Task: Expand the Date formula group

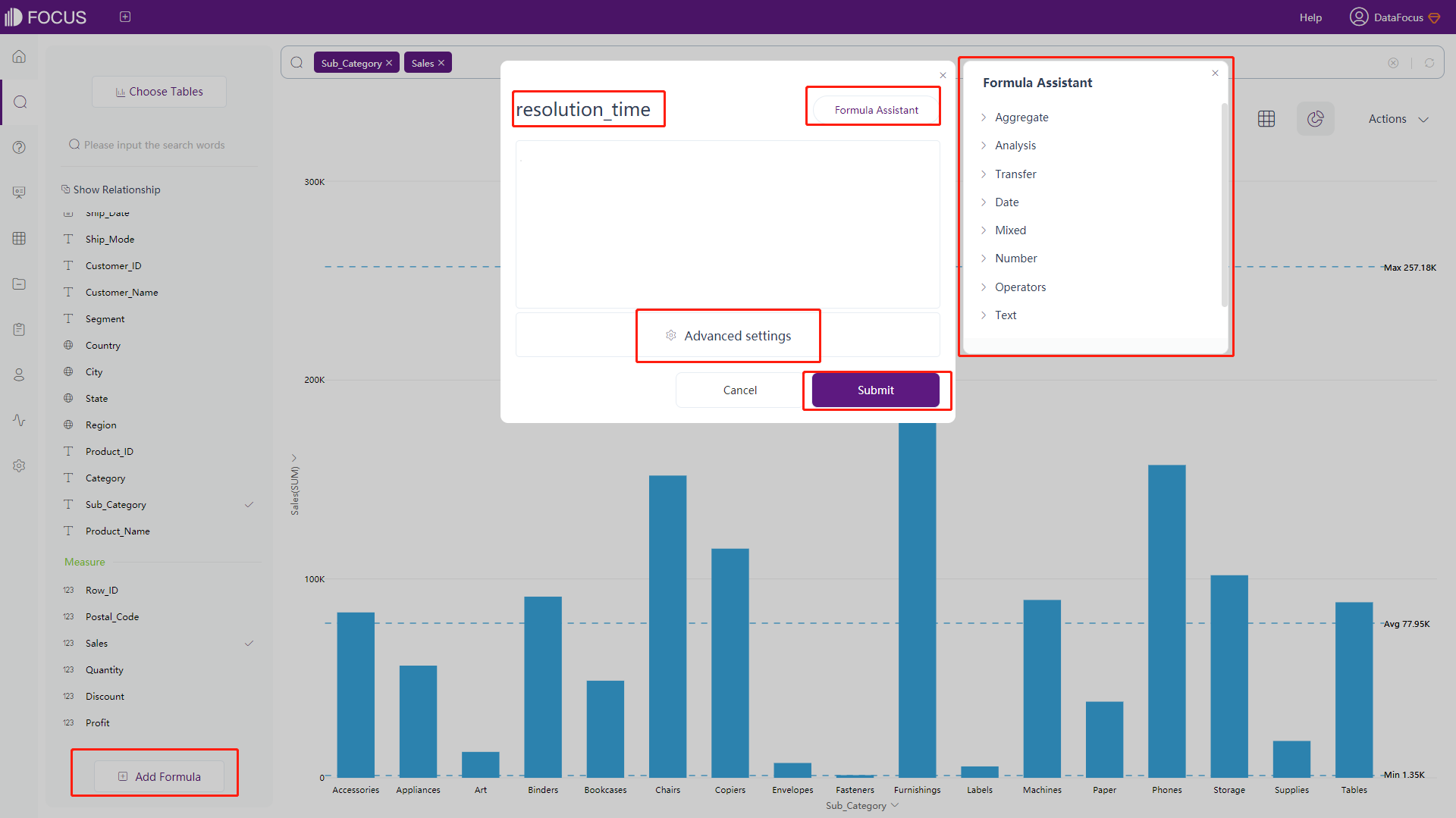Action: point(984,202)
